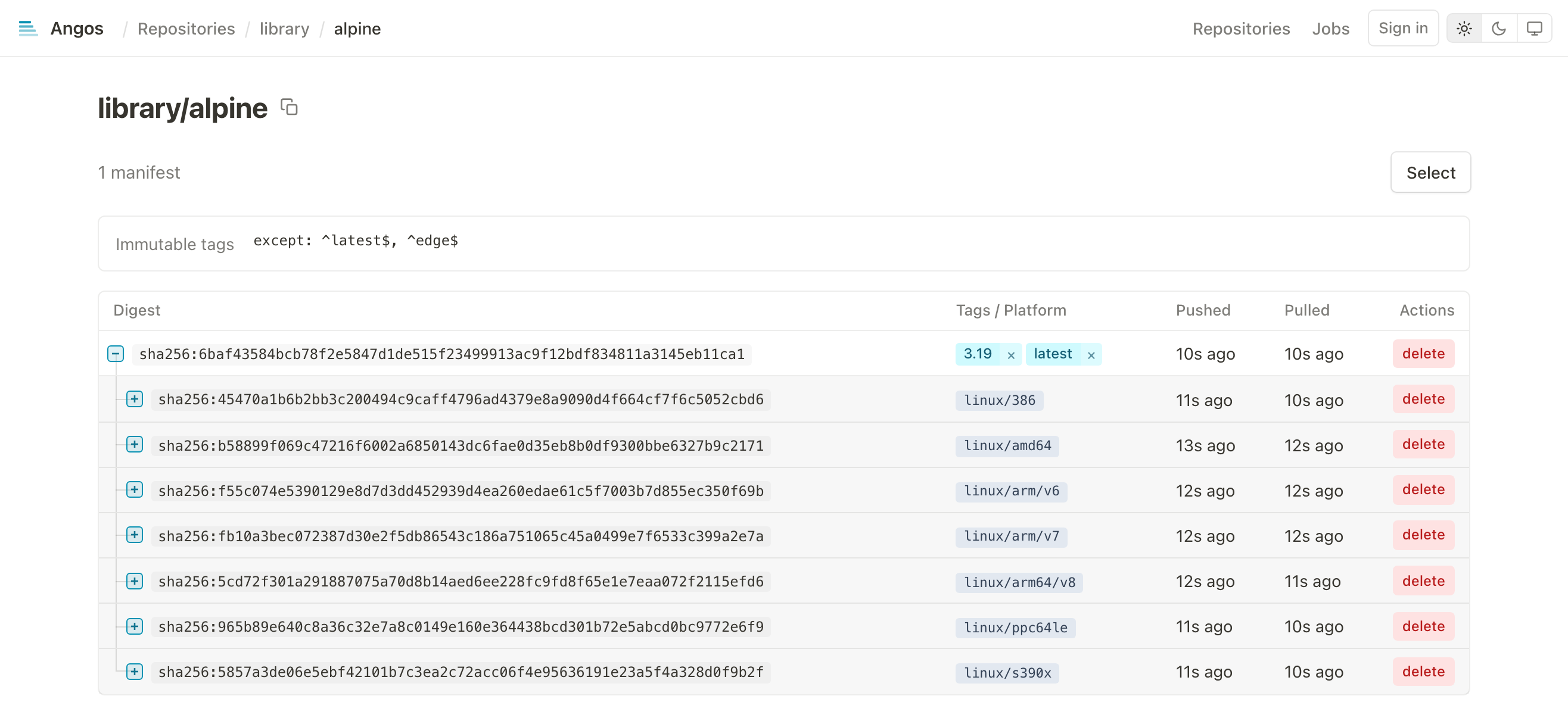Expand the linux/amd64 manifest row
The height and width of the screenshot is (724, 1568).
coord(135,445)
